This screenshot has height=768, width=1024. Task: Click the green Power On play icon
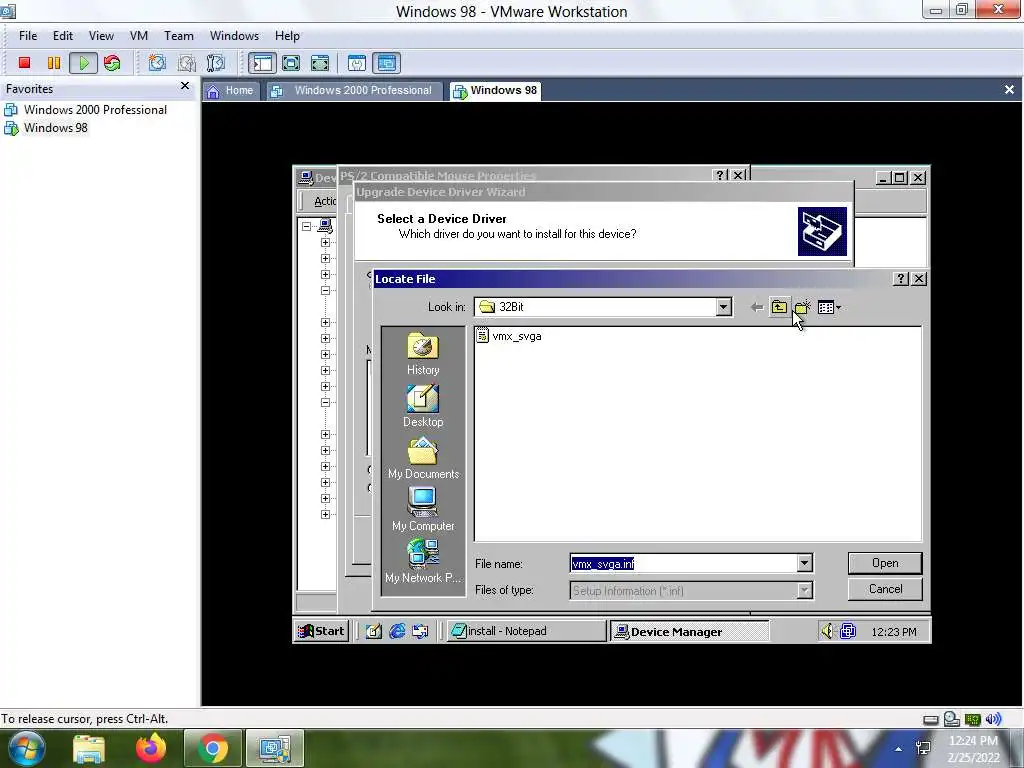[84, 63]
